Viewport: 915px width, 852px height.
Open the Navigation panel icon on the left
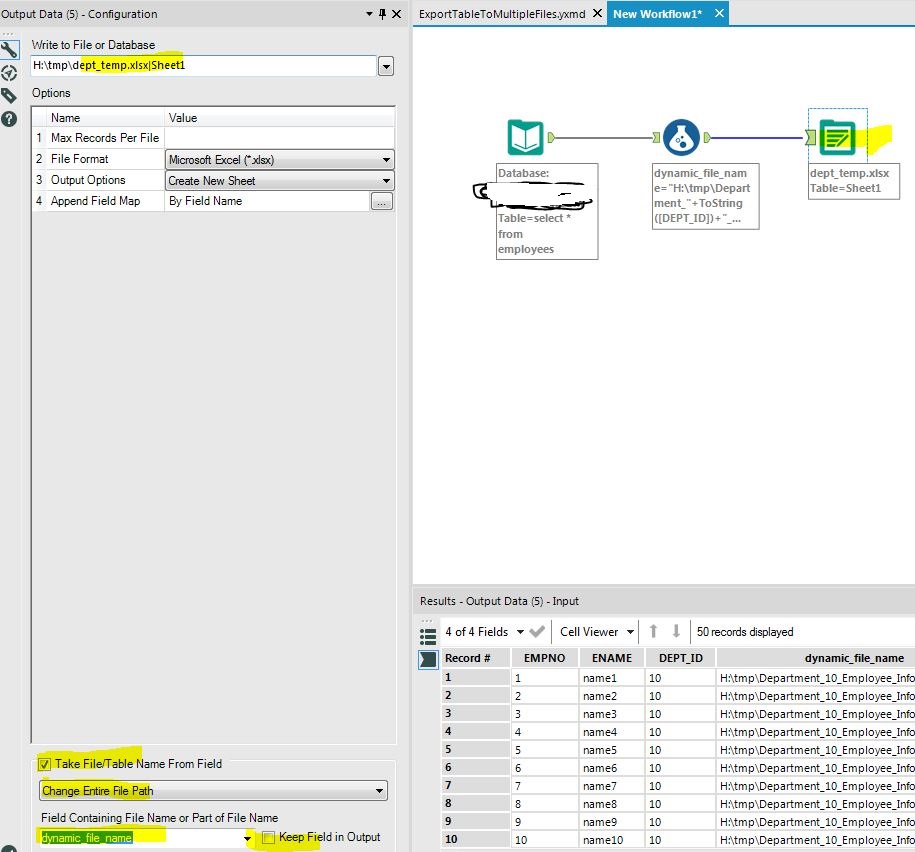pyautogui.click(x=9, y=72)
